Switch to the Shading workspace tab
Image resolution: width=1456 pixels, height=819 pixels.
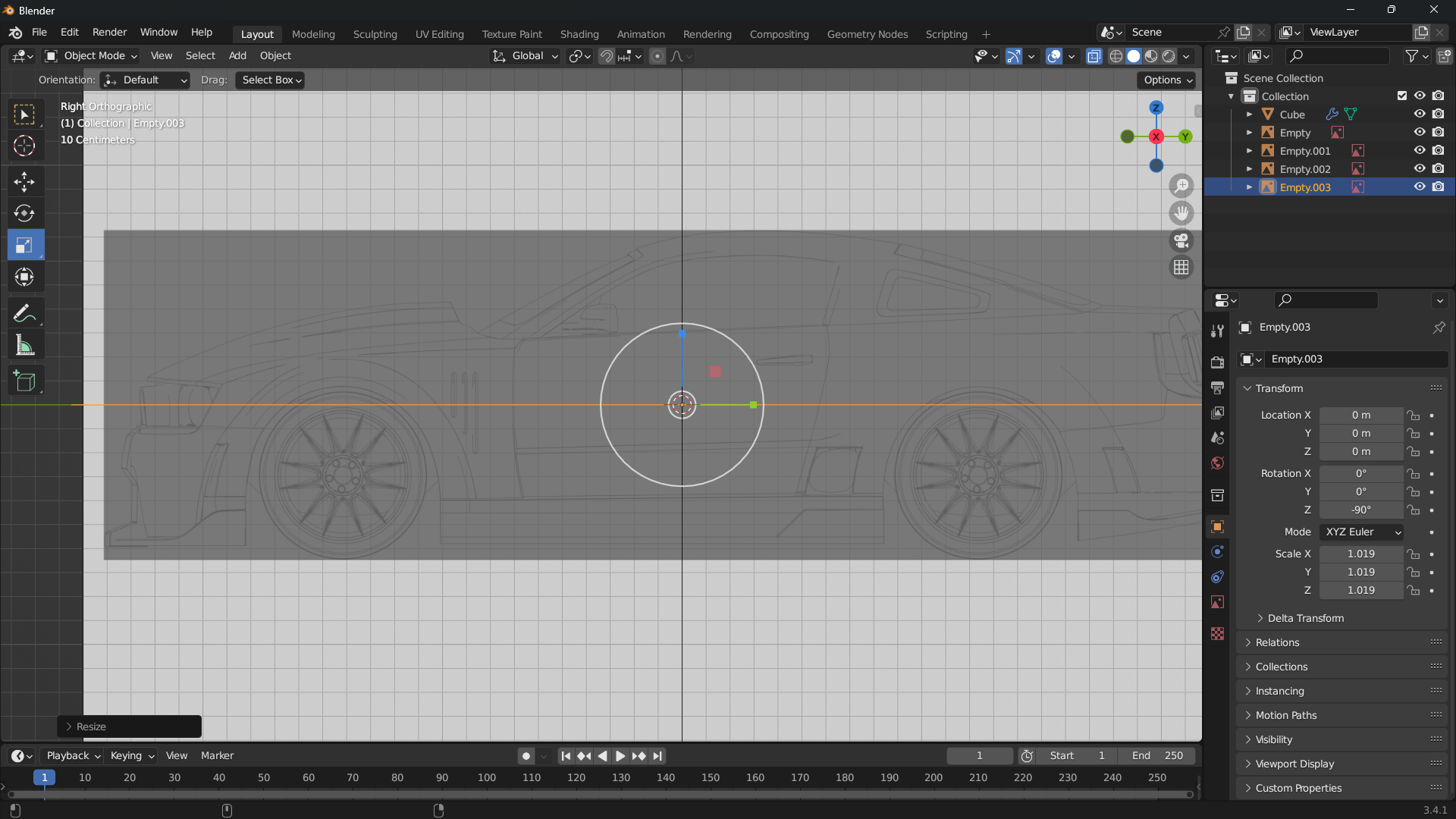tap(579, 34)
